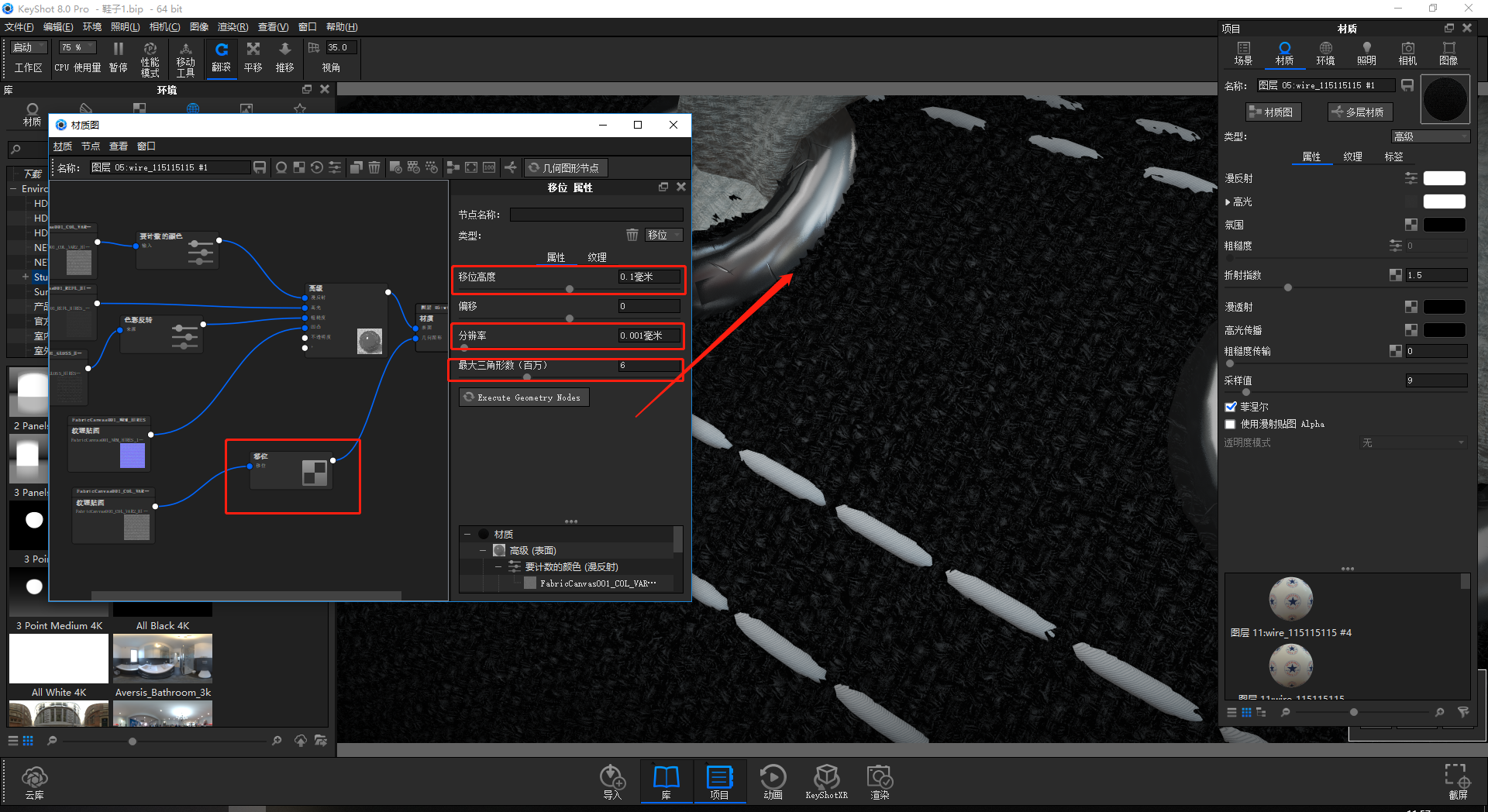Open the 类型 dropdown showing 高级
Viewport: 1488px width, 812px height.
click(1430, 136)
